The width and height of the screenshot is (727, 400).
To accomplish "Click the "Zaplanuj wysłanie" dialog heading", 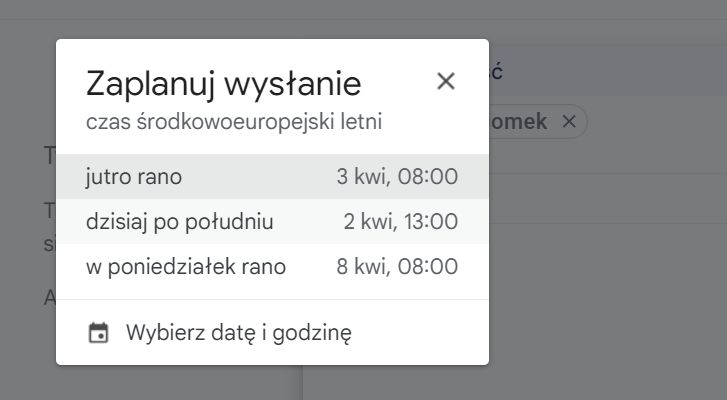I will coord(223,83).
